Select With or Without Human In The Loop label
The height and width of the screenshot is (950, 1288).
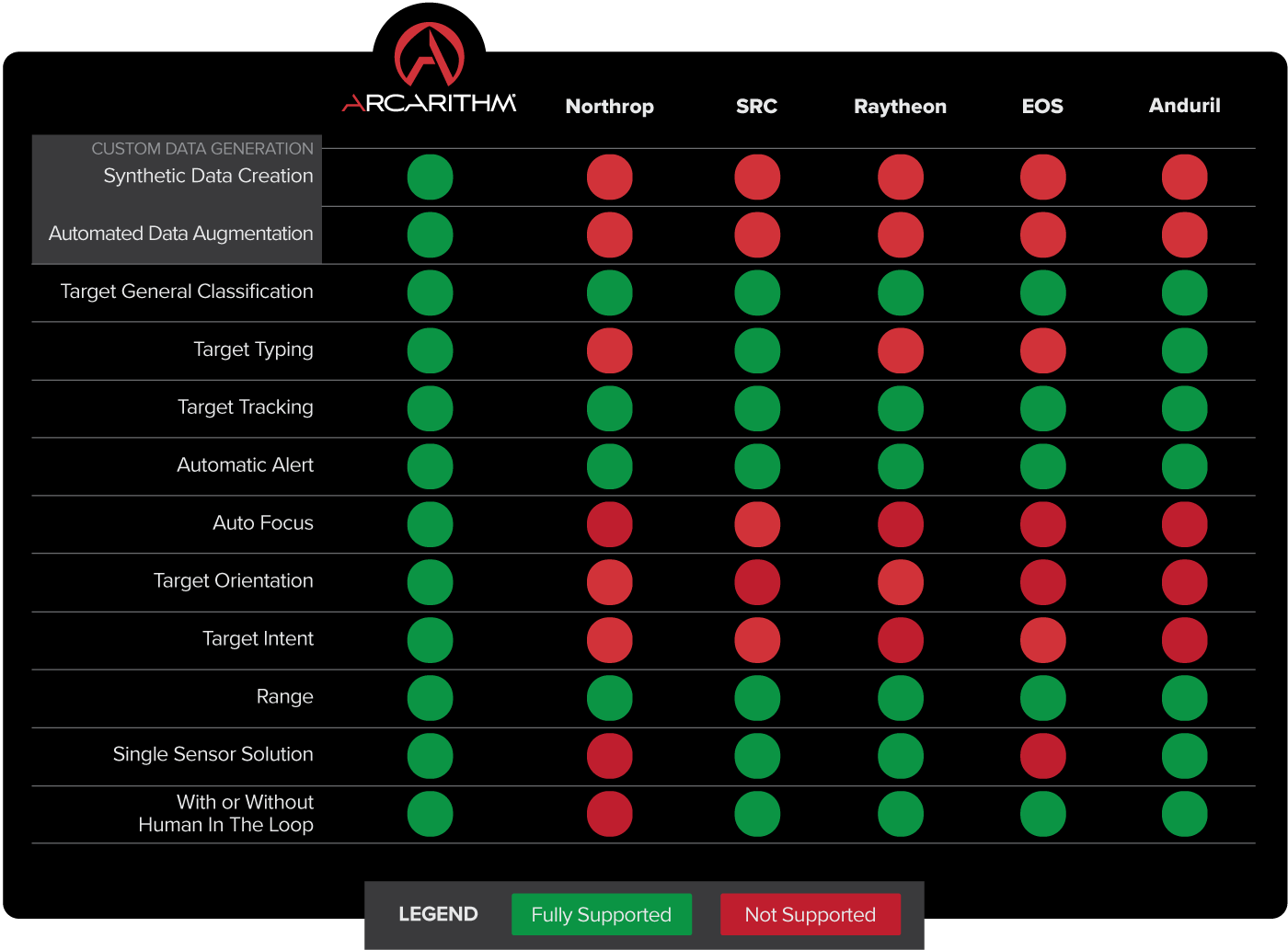[226, 814]
